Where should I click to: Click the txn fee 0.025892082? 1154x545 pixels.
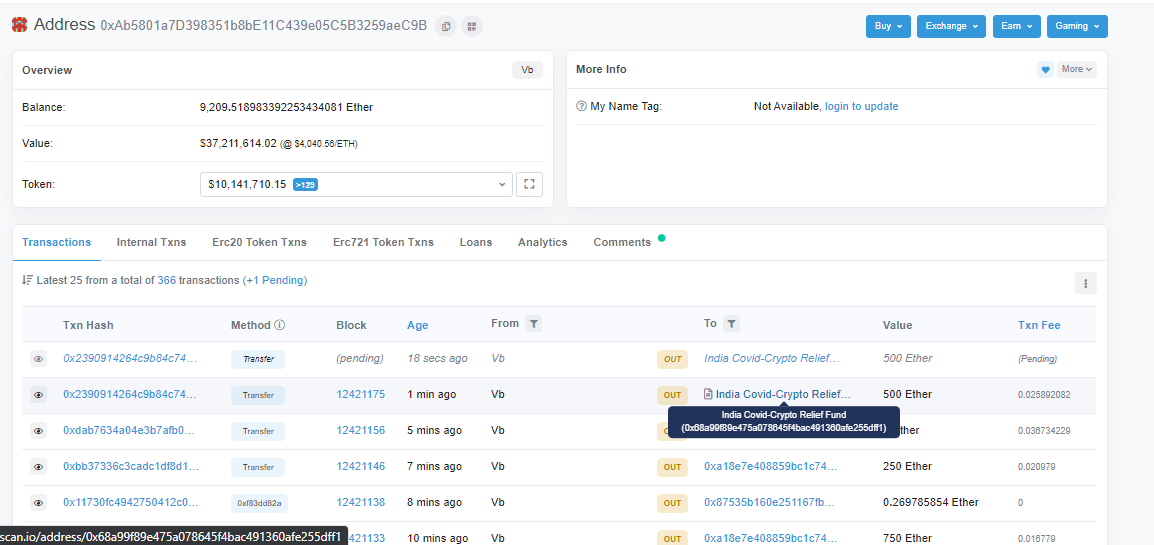tap(1044, 395)
